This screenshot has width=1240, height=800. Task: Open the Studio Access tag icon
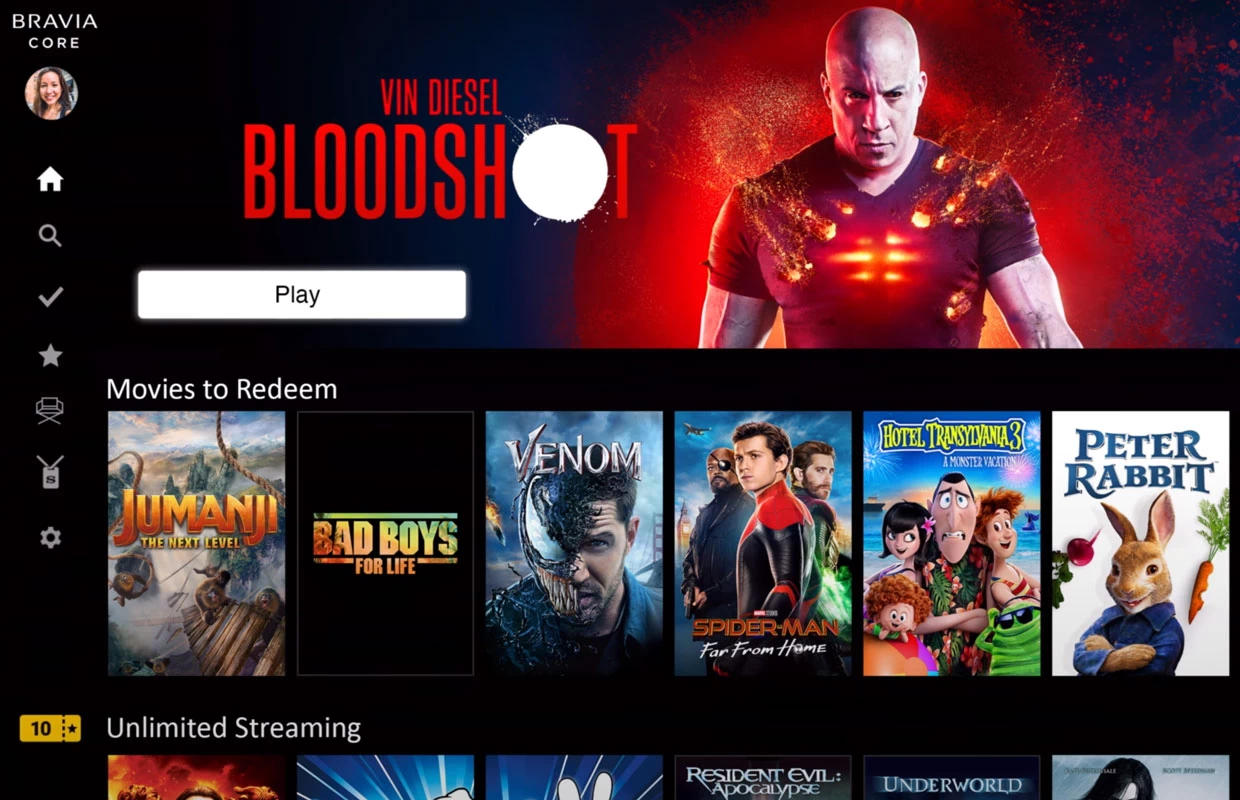coord(50,470)
